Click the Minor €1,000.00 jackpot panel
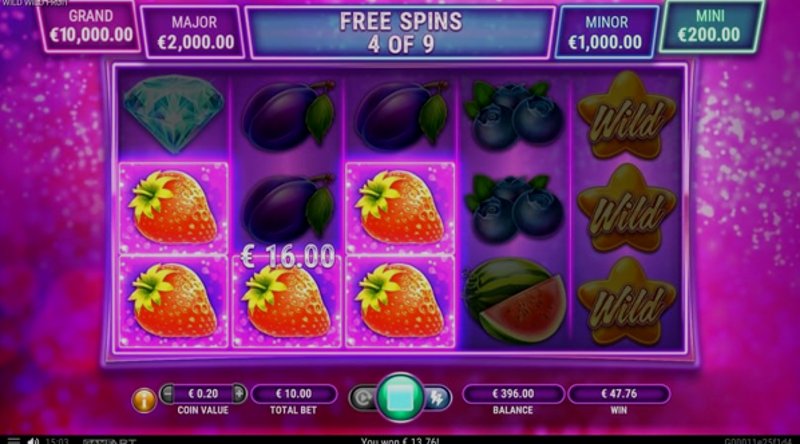Viewport: 800px width, 444px height. pyautogui.click(x=606, y=32)
